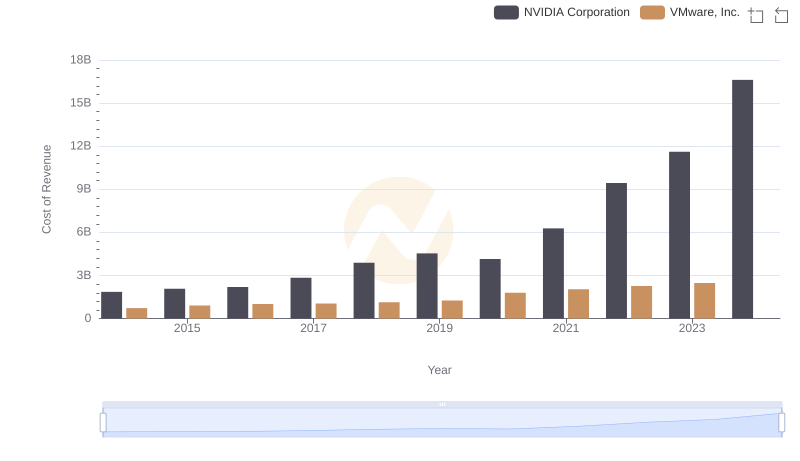Select the VMware bar for 2017

[x=326, y=311]
